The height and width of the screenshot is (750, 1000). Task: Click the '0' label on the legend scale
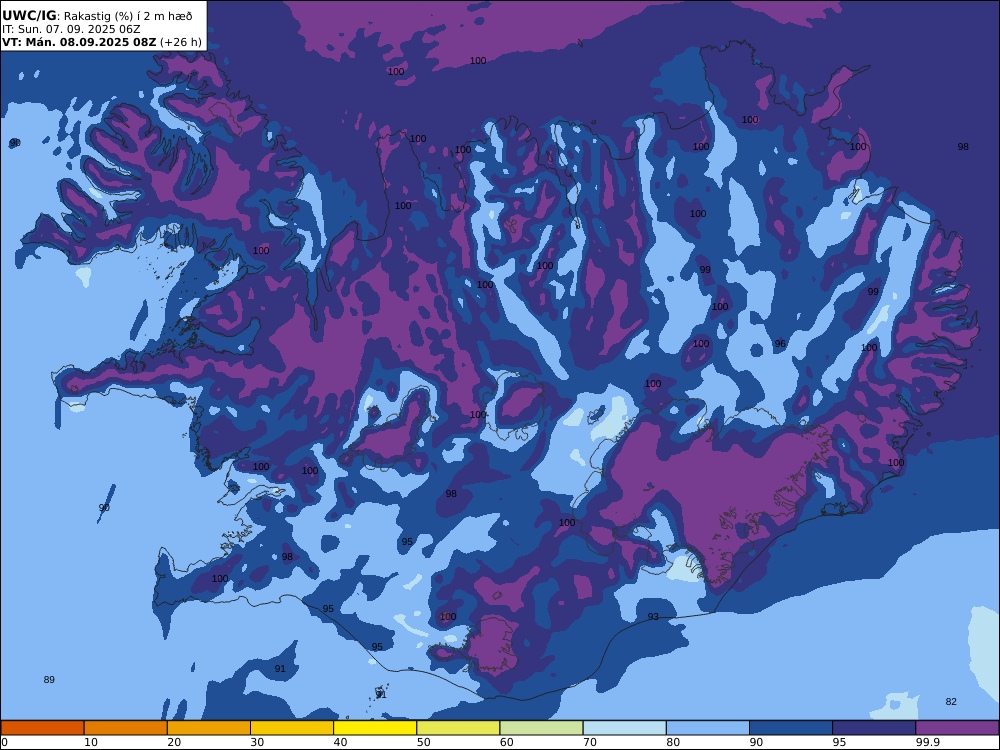(4, 742)
